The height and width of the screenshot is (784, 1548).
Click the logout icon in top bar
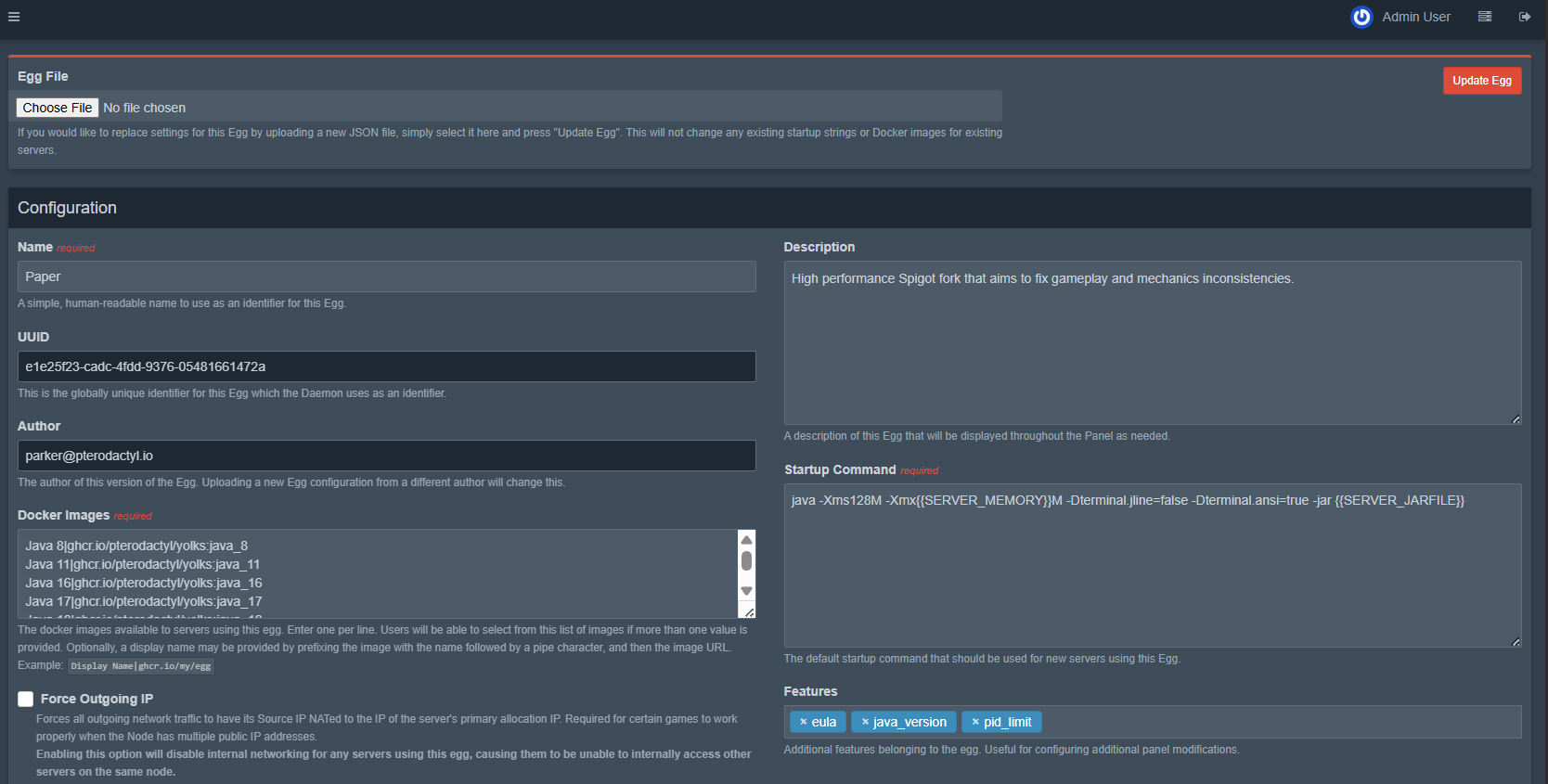point(1524,17)
